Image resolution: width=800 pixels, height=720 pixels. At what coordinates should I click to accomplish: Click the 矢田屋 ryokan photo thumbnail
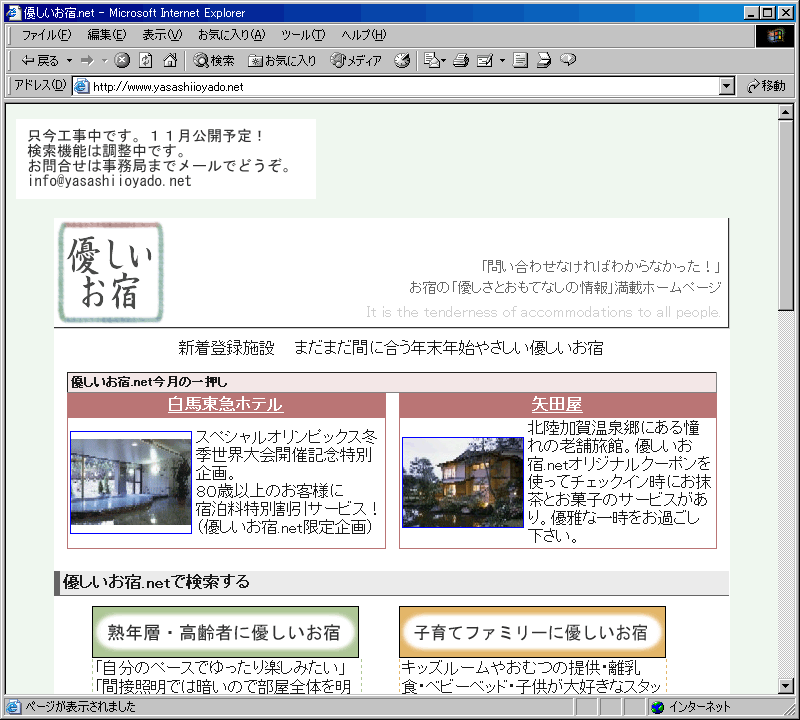(x=463, y=482)
